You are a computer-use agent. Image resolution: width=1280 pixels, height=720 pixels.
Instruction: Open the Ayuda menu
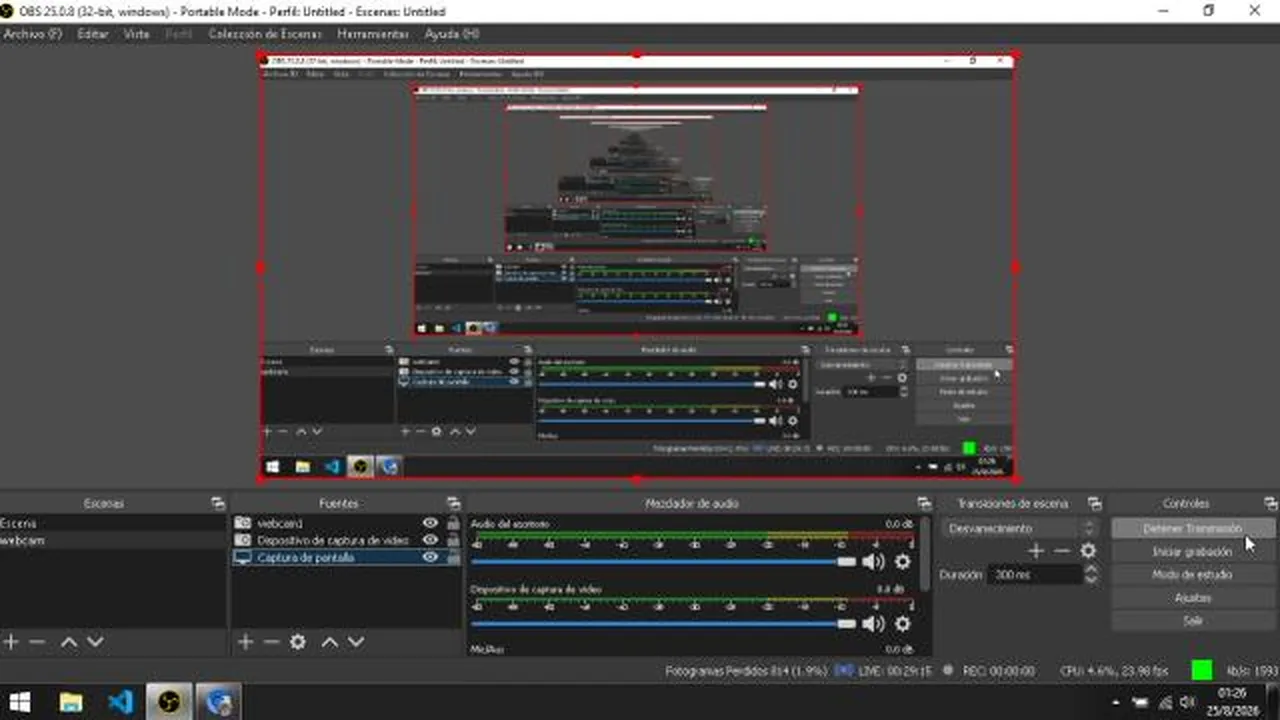[x=452, y=34]
